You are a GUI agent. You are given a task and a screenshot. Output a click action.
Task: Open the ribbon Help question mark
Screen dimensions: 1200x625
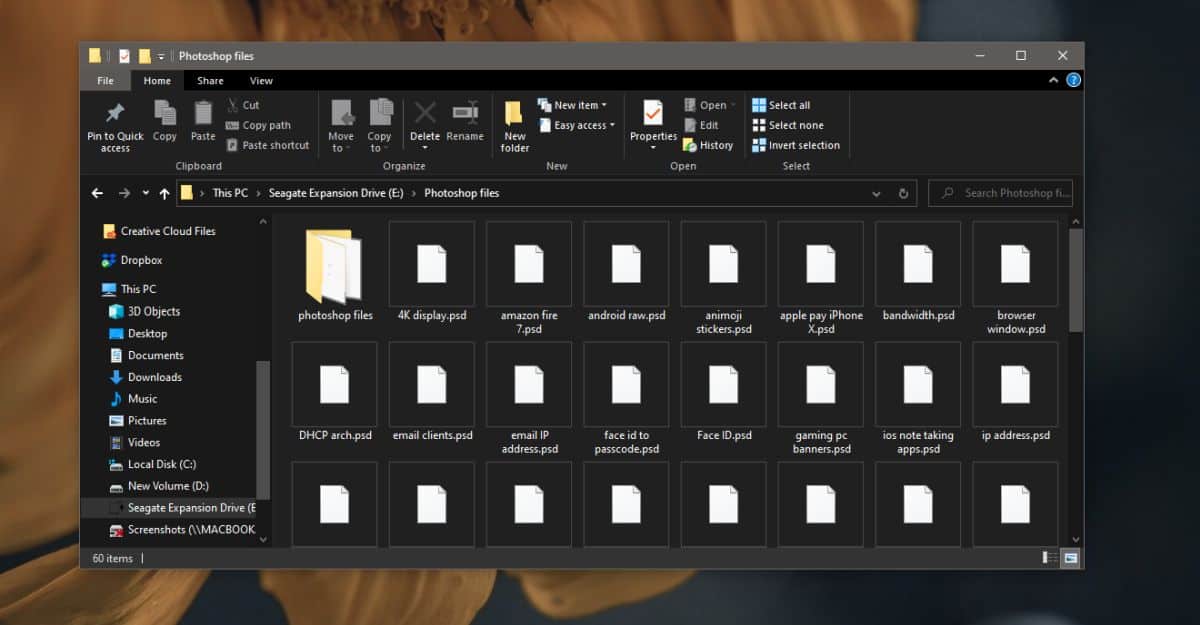[1073, 81]
